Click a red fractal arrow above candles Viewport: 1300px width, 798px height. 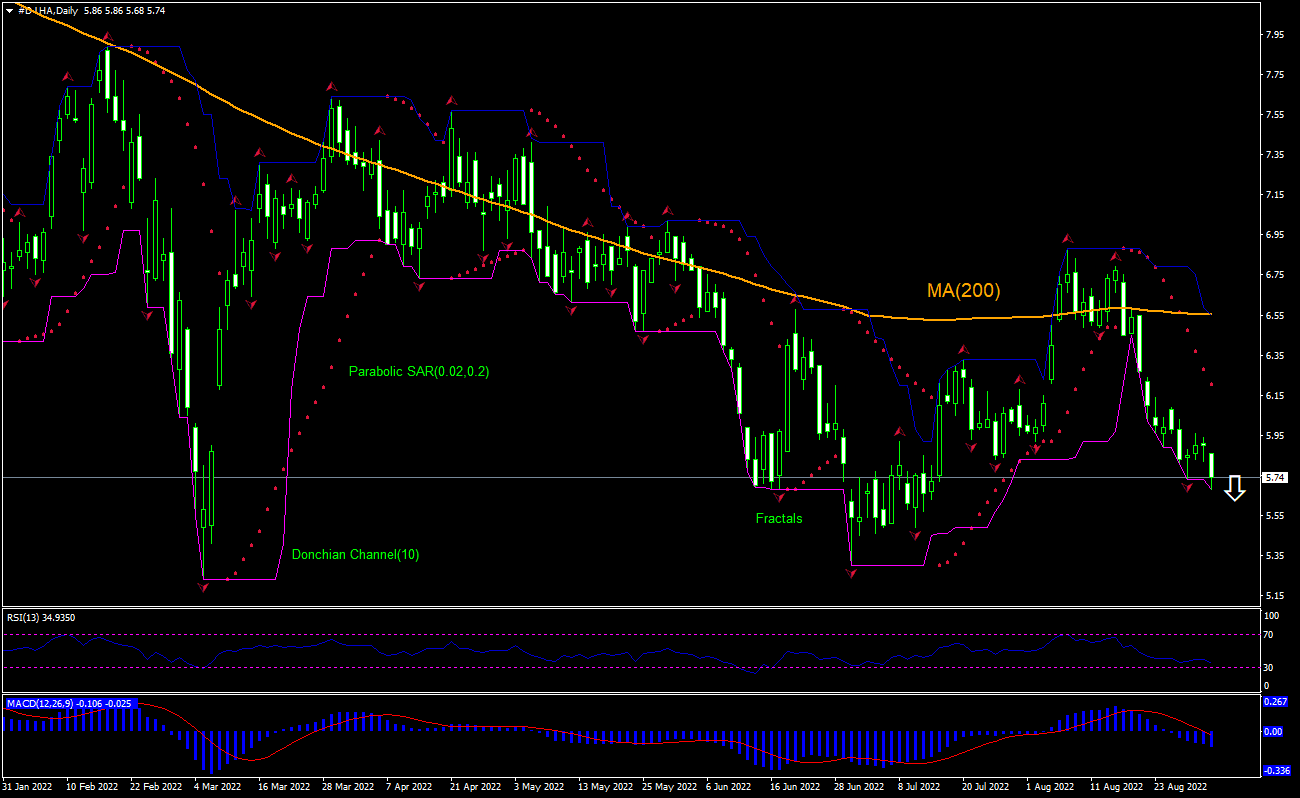(x=330, y=88)
